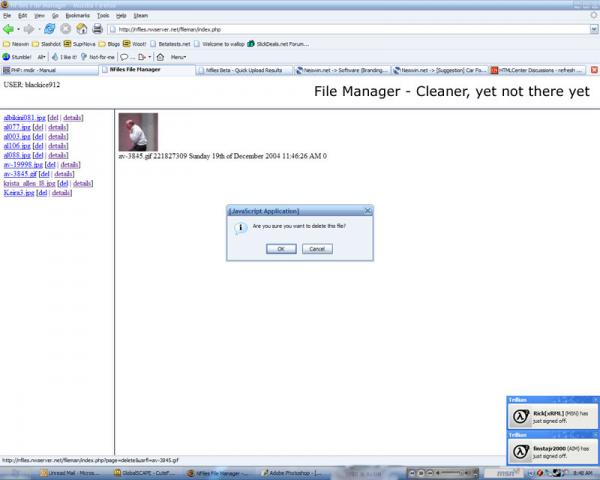
Task: Open the StumbleUpon Menu dropdown
Action: [178, 57]
